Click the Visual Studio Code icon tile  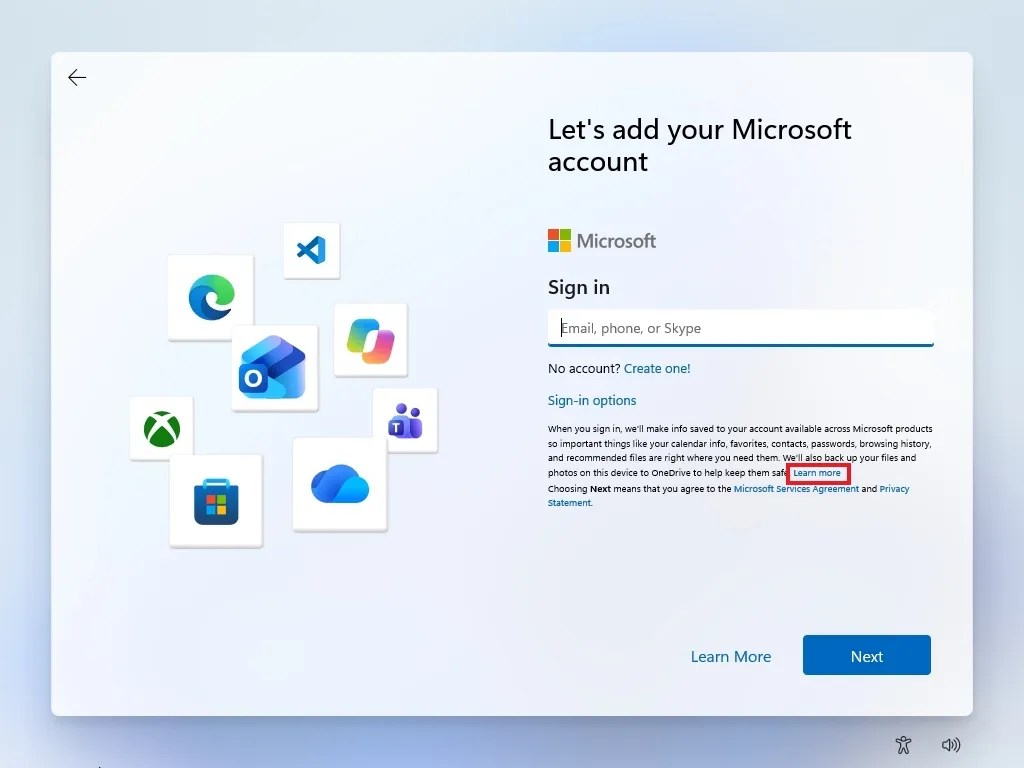pos(312,250)
